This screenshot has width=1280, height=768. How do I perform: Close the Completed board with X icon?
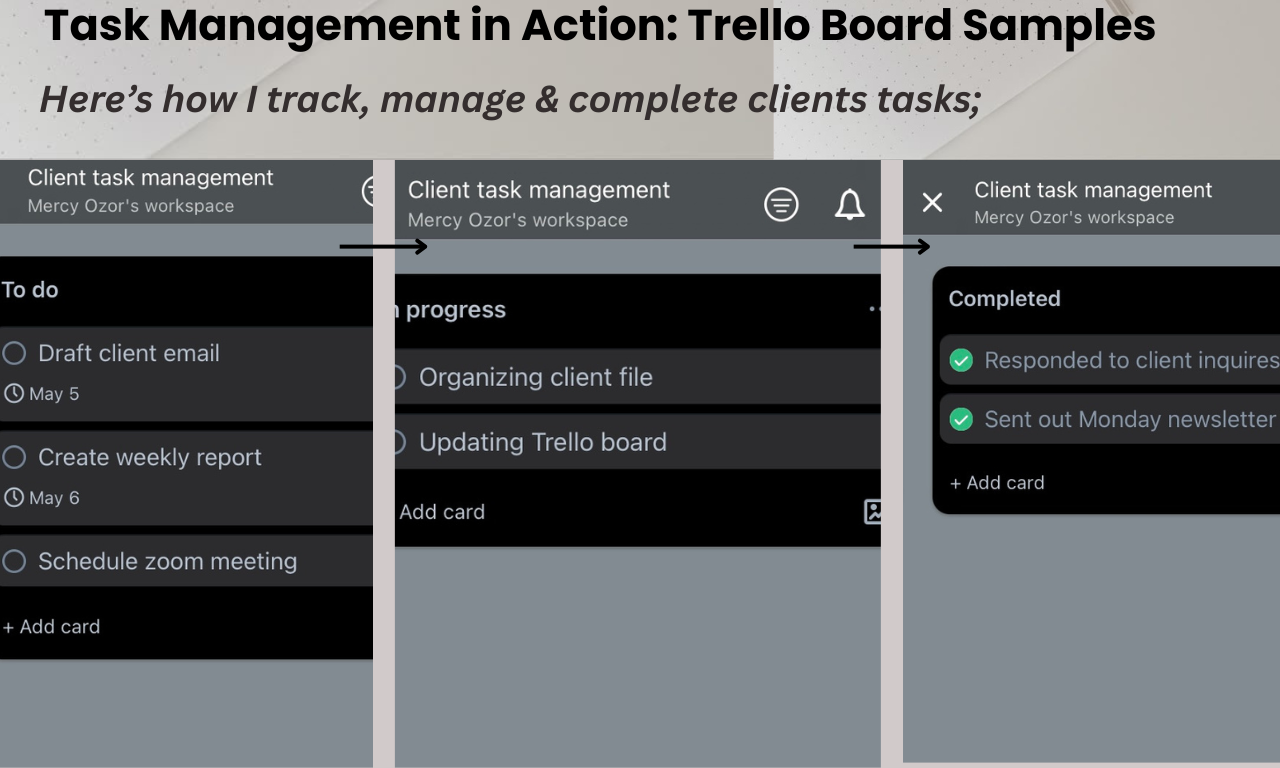click(x=932, y=203)
